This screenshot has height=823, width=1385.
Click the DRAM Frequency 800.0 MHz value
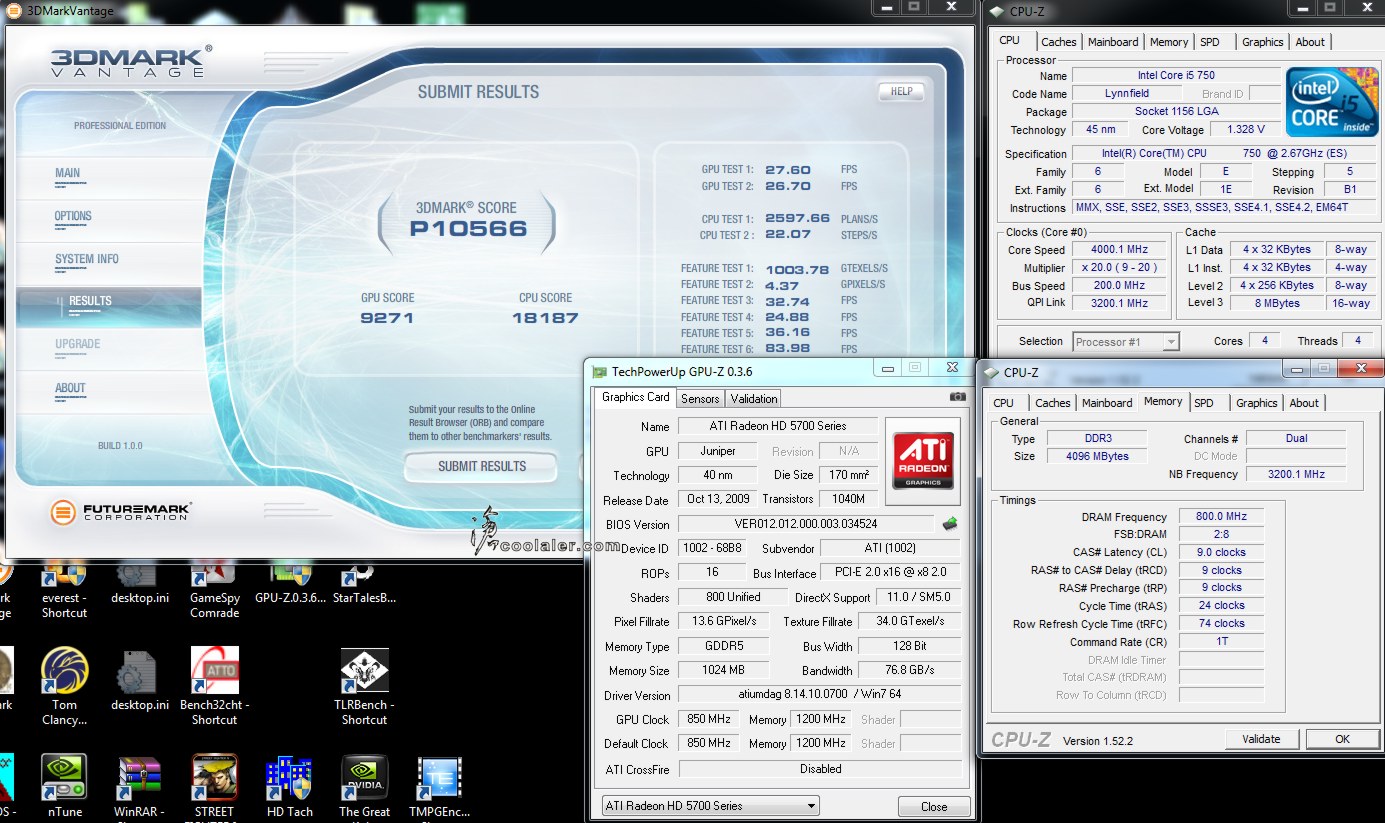coord(1221,517)
